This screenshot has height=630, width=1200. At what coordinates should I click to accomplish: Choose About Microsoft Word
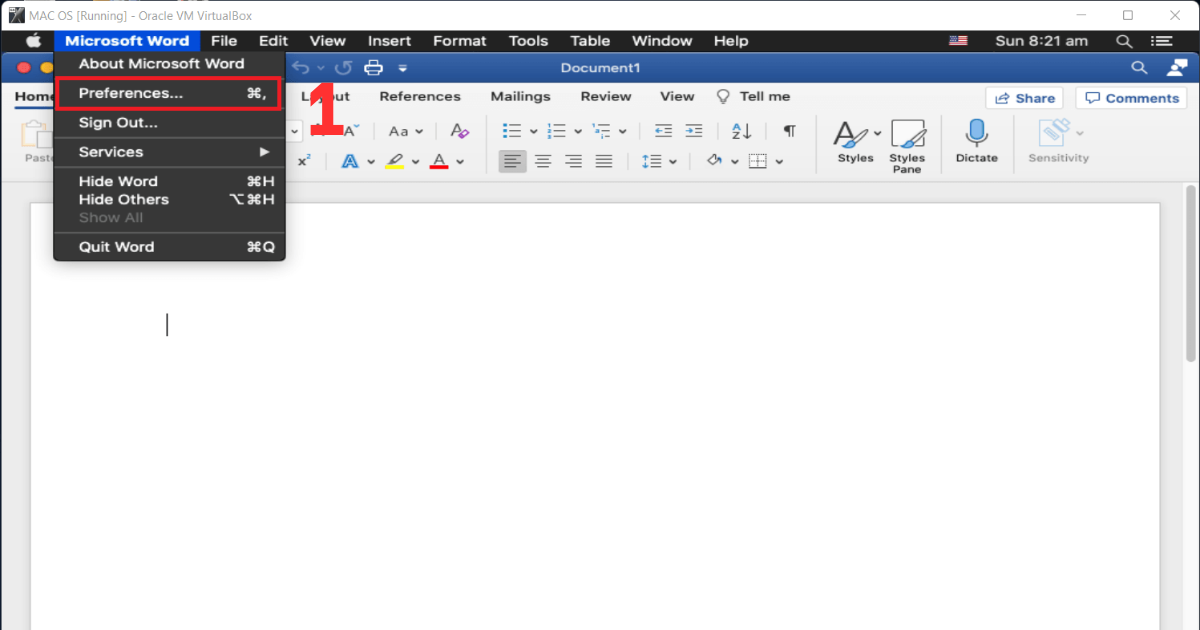(169, 64)
